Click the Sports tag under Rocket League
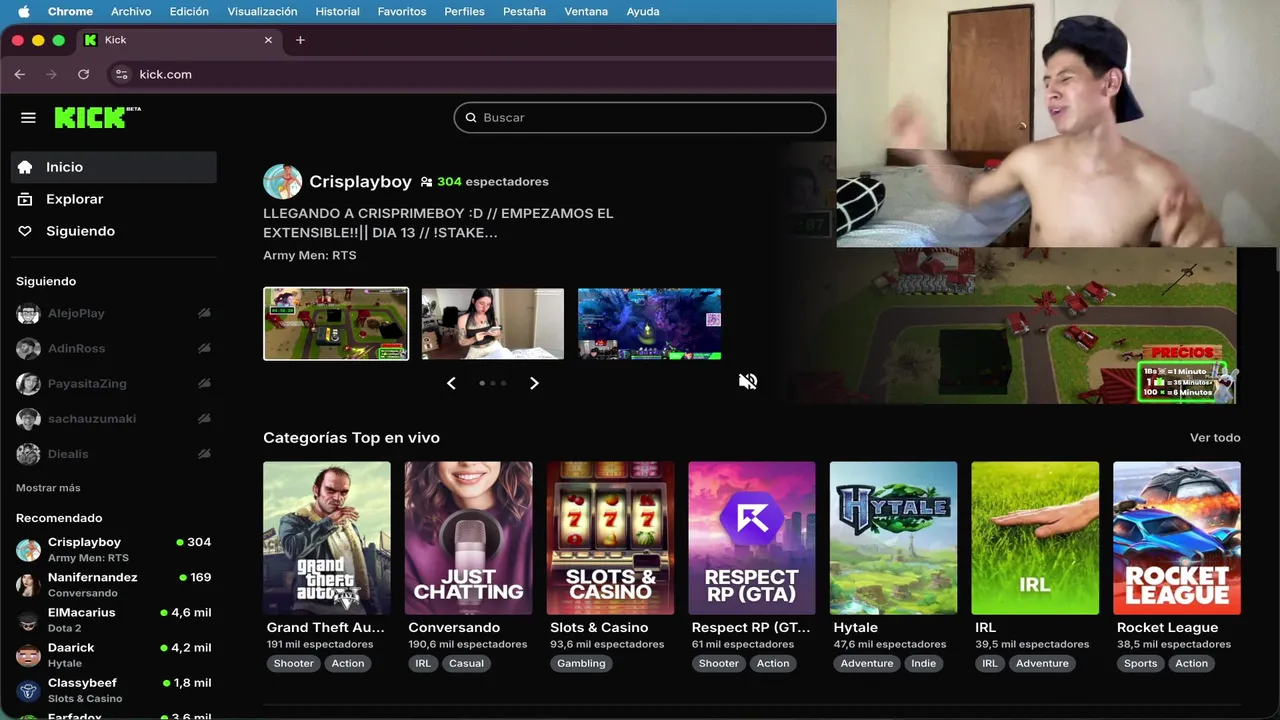This screenshot has height=720, width=1280. coord(1140,663)
